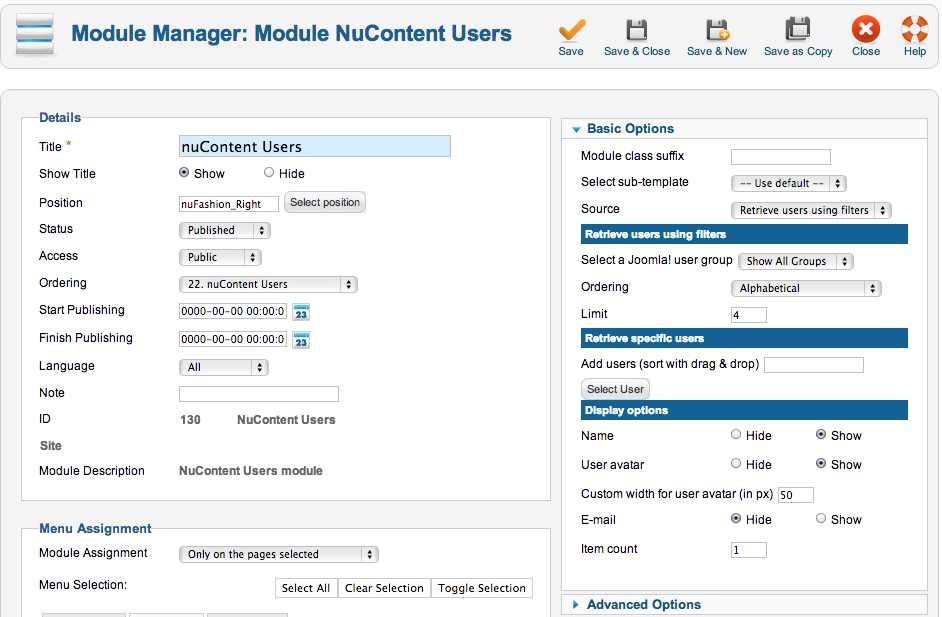942x617 pixels.
Task: Set Name display option to Hide
Action: 736,434
